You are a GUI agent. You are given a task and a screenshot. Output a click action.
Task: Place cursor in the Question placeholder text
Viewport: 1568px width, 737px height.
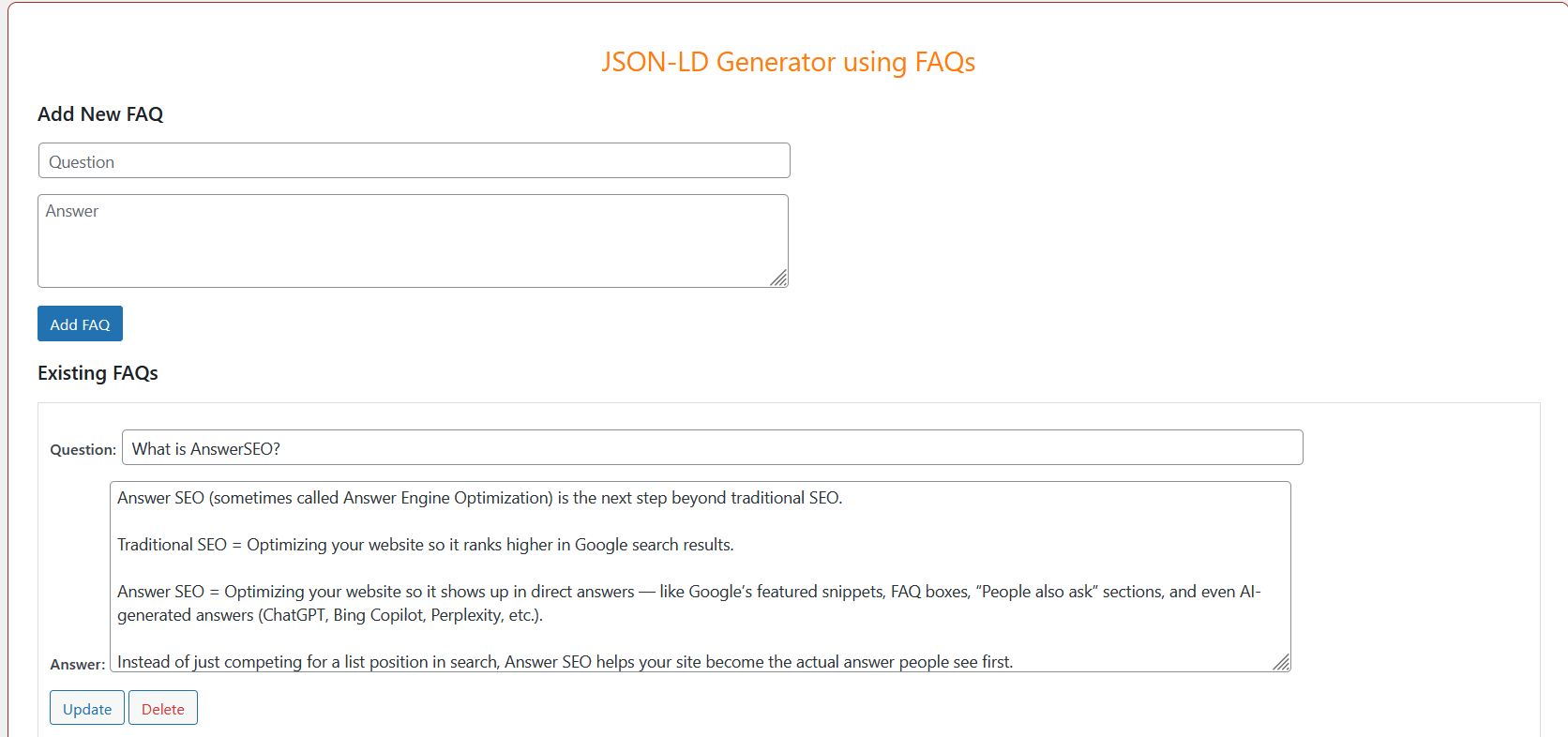82,160
